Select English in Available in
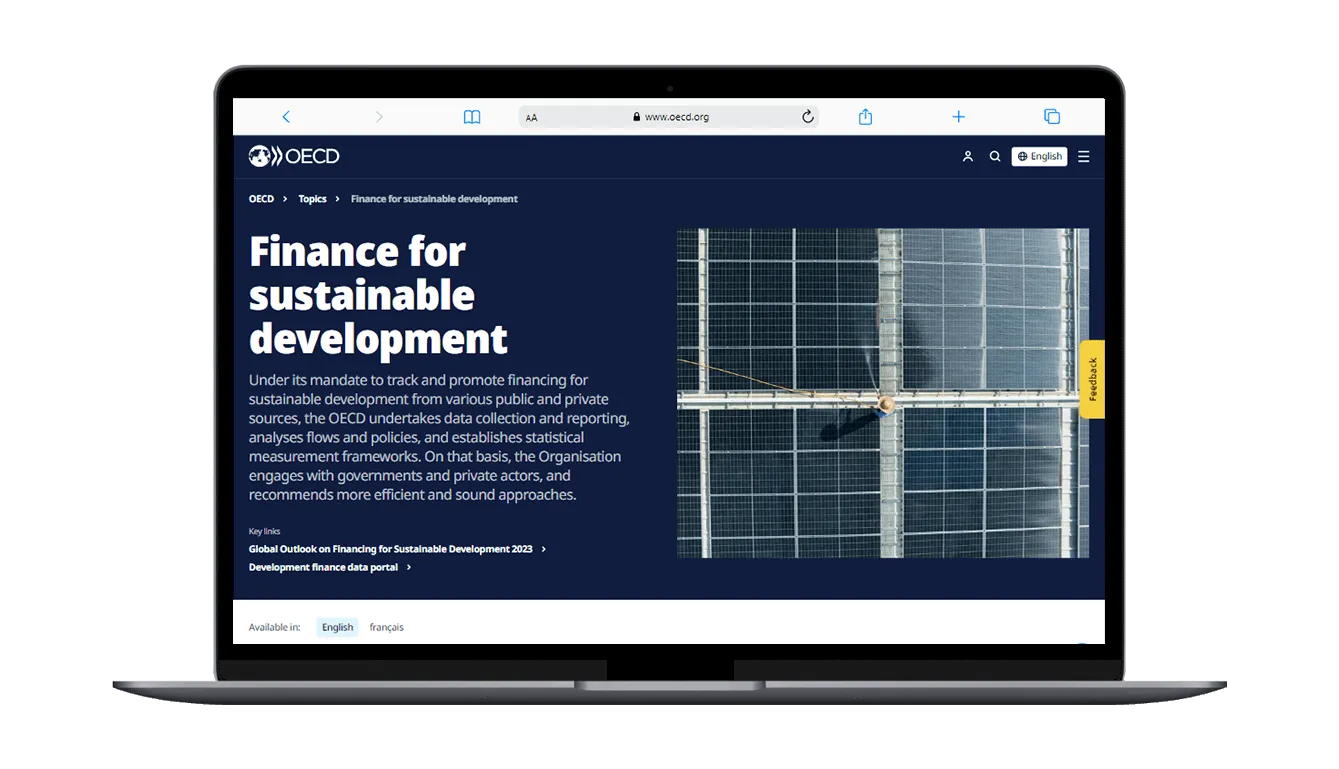The image size is (1339, 769). pos(337,627)
